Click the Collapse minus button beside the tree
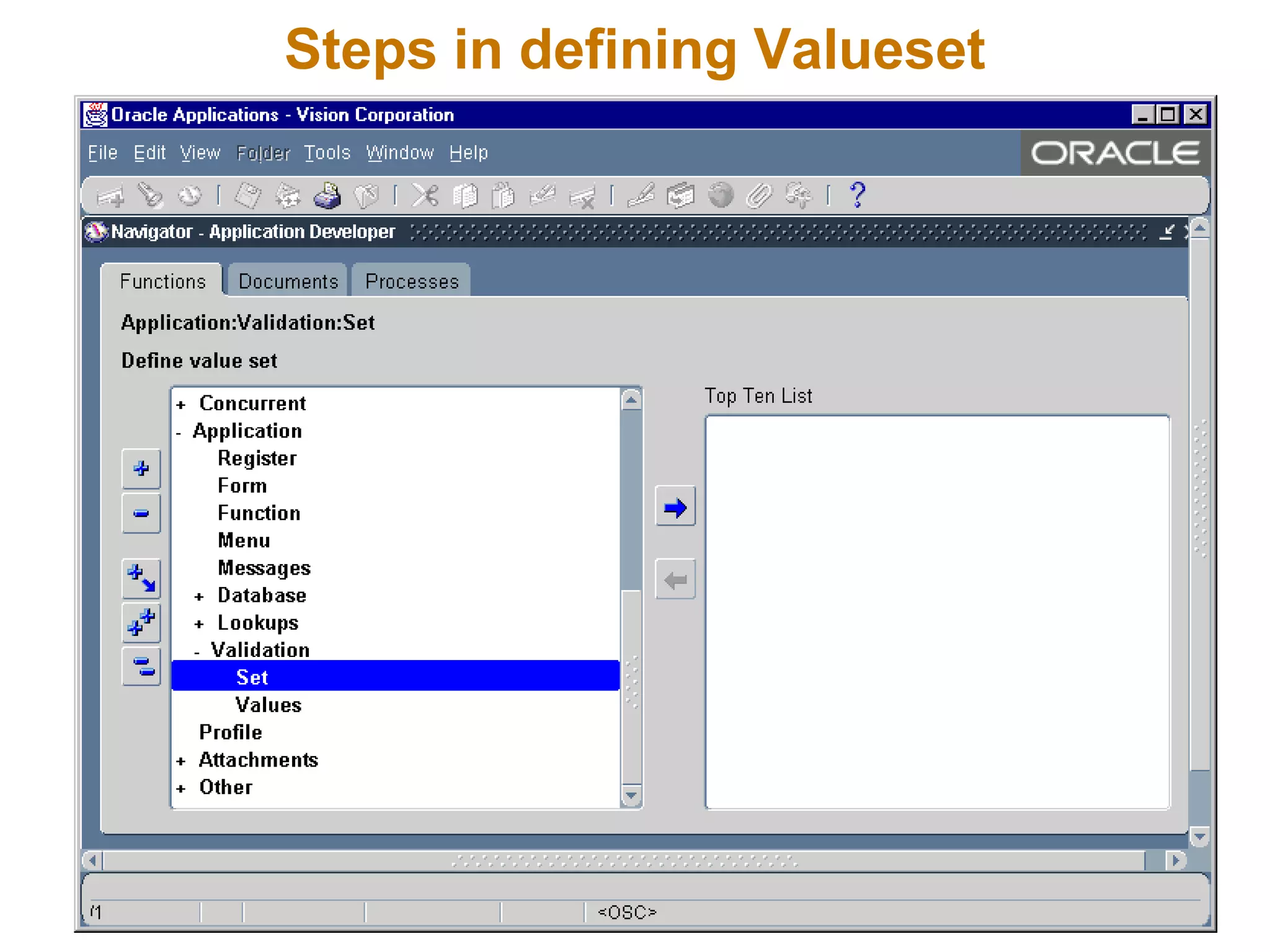The image size is (1270, 952). click(141, 513)
